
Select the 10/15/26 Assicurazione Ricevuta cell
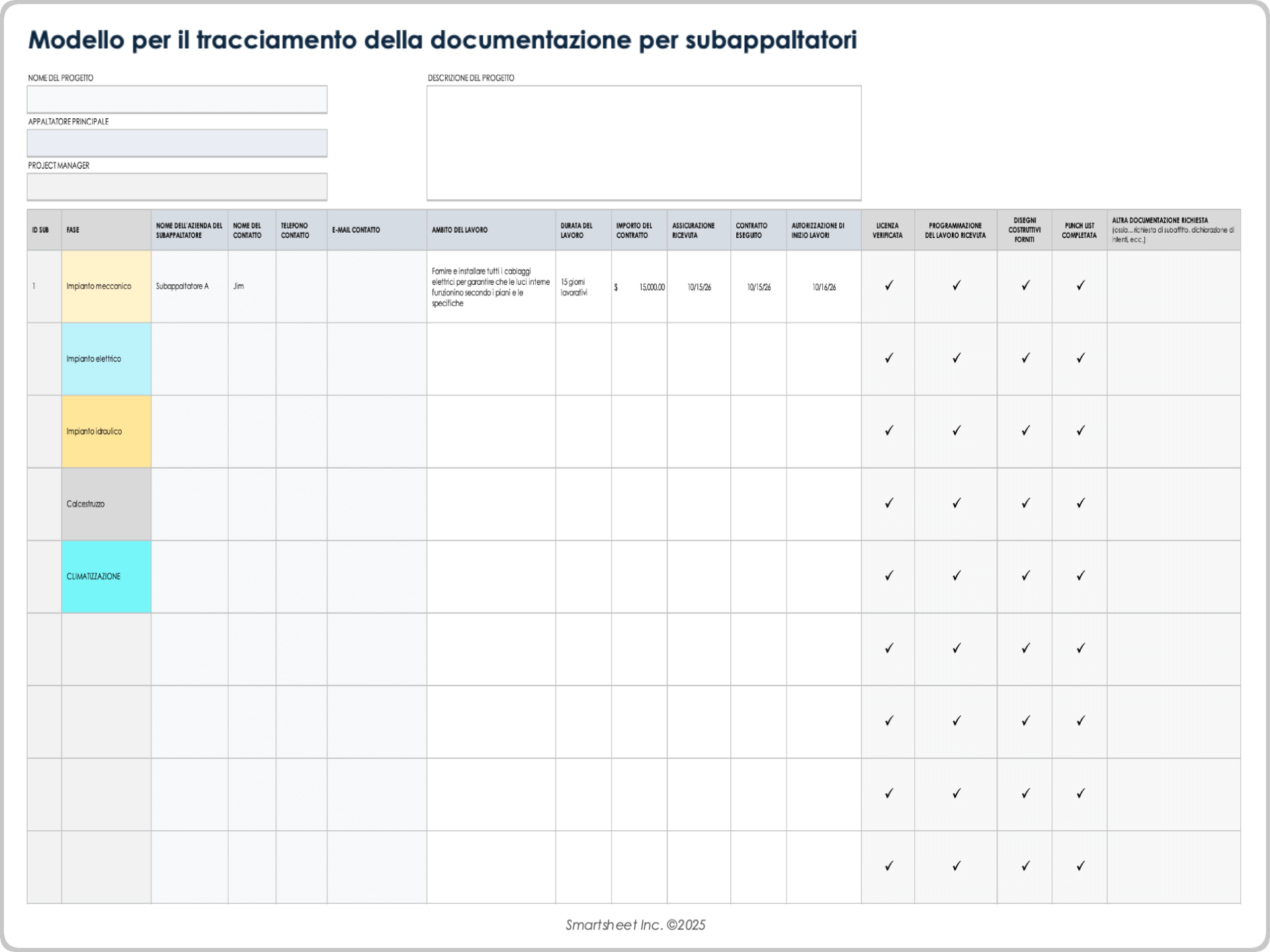click(x=699, y=286)
